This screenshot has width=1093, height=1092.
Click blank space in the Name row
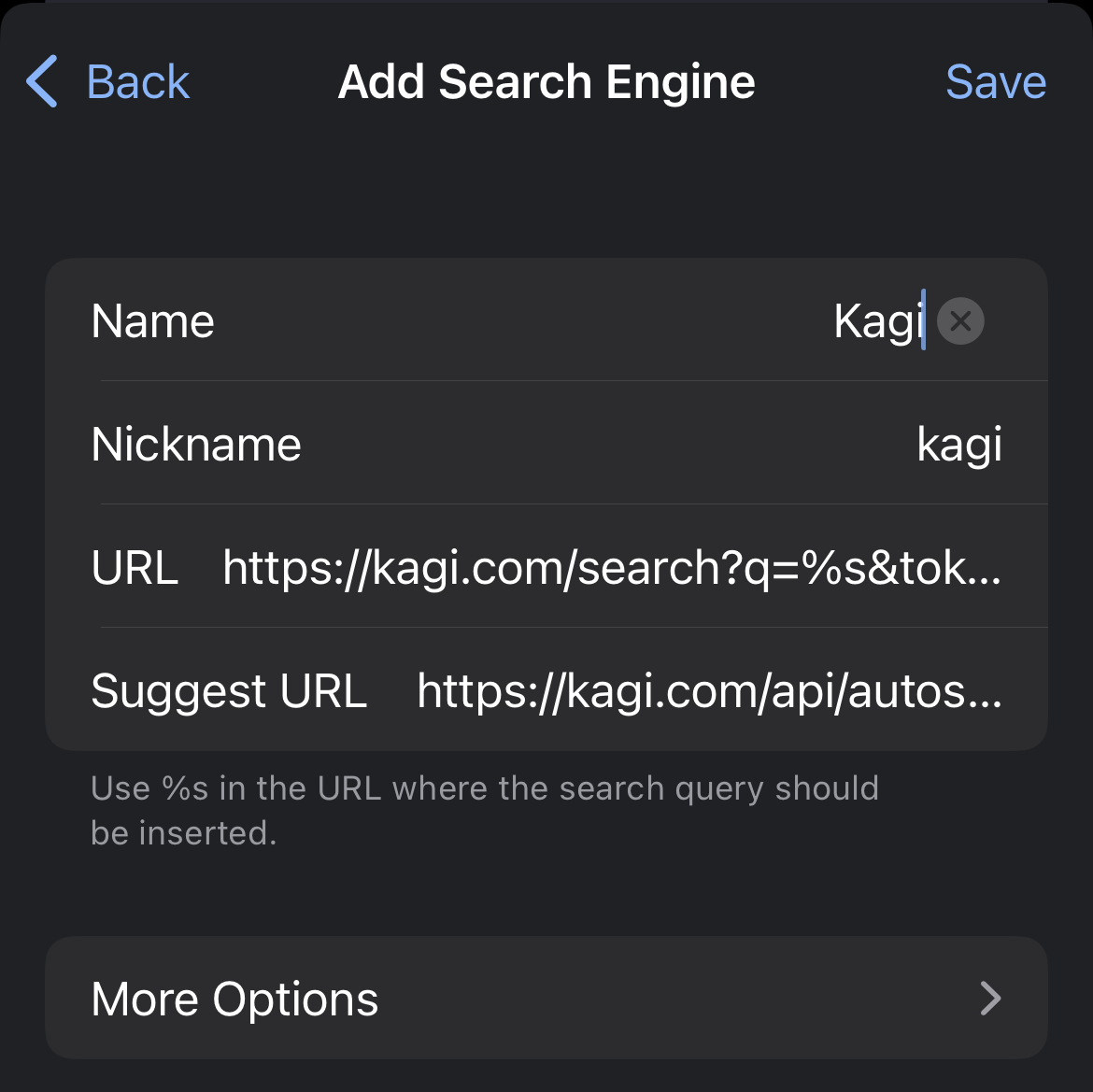(523, 321)
